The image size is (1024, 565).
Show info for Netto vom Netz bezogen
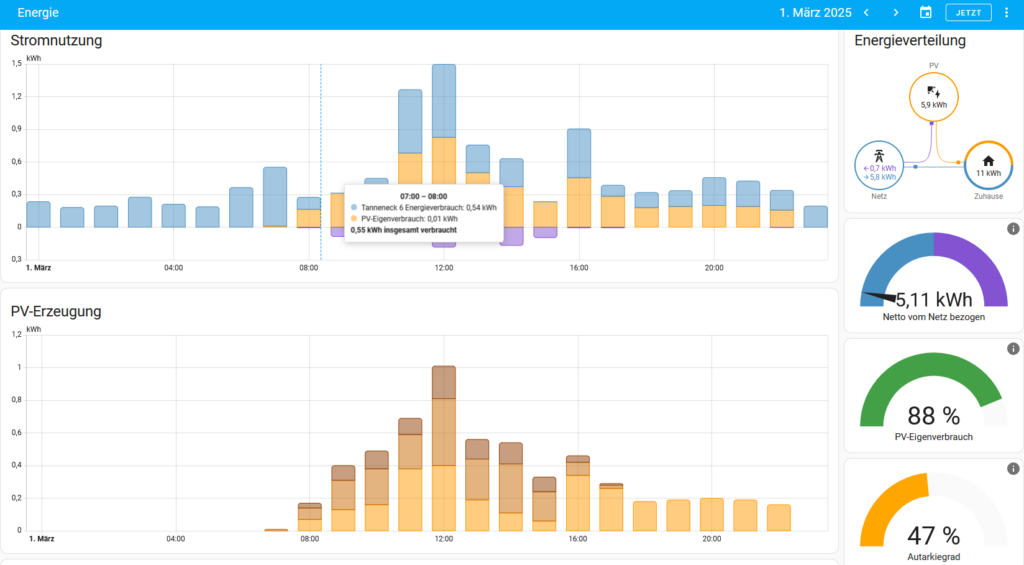coord(1012,229)
